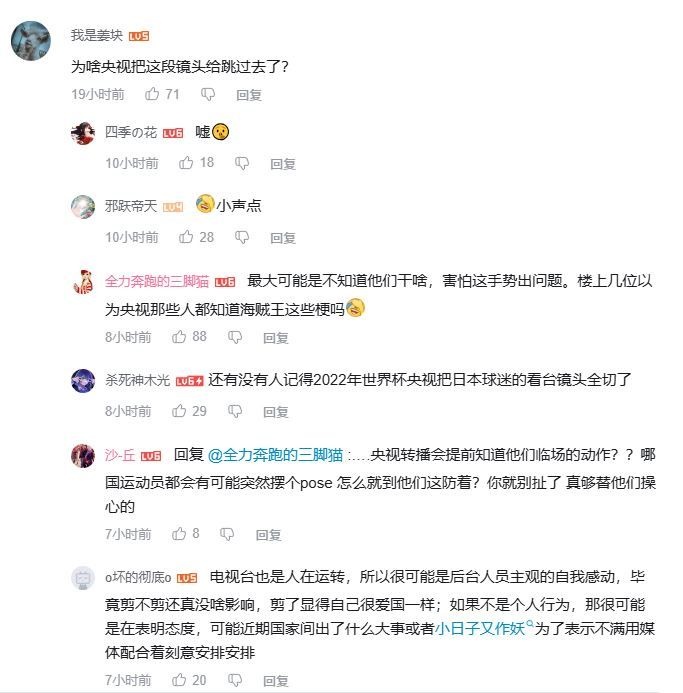View o坏的彻底o's avatar

click(83, 578)
